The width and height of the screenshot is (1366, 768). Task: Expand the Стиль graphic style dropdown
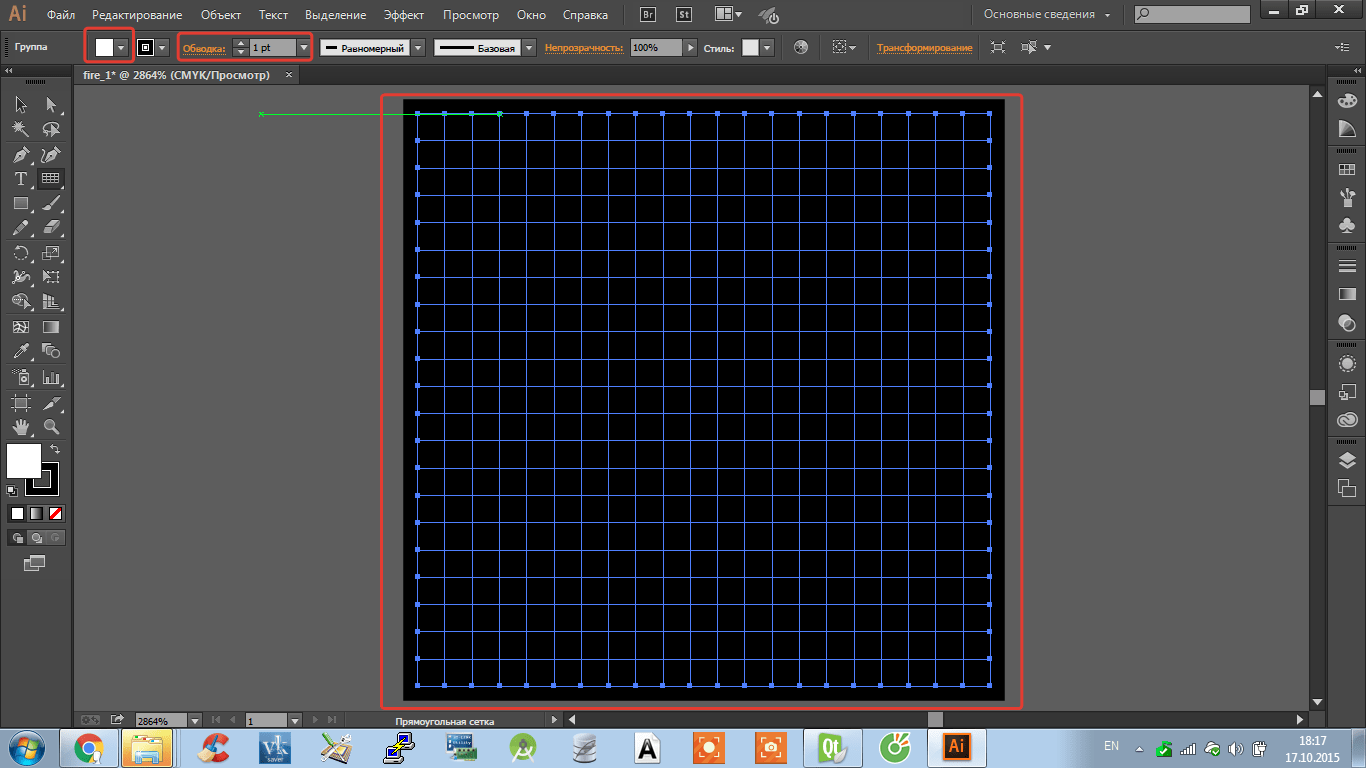(767, 47)
